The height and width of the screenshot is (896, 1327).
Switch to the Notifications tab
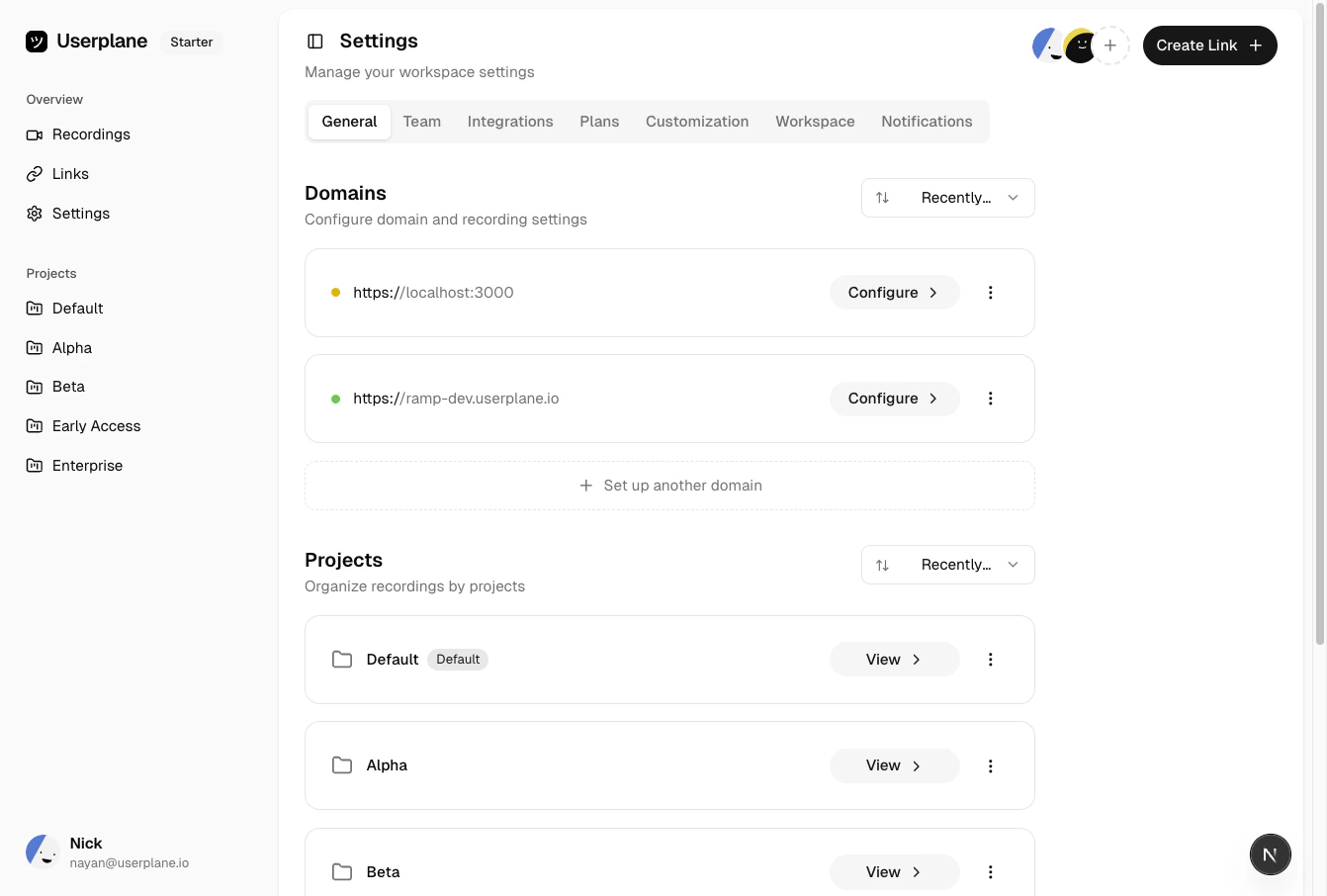[927, 122]
